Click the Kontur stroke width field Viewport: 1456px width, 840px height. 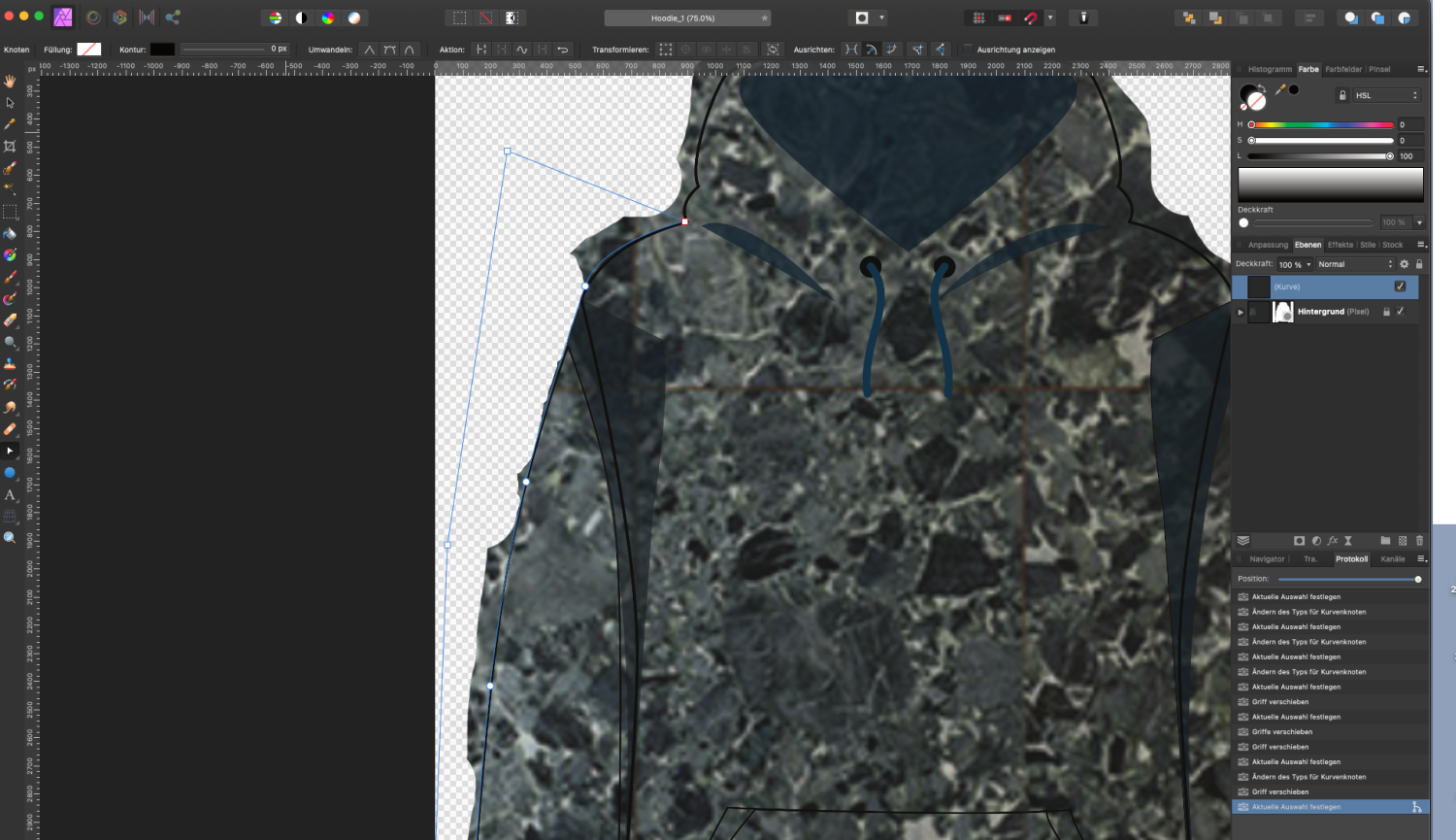click(278, 50)
